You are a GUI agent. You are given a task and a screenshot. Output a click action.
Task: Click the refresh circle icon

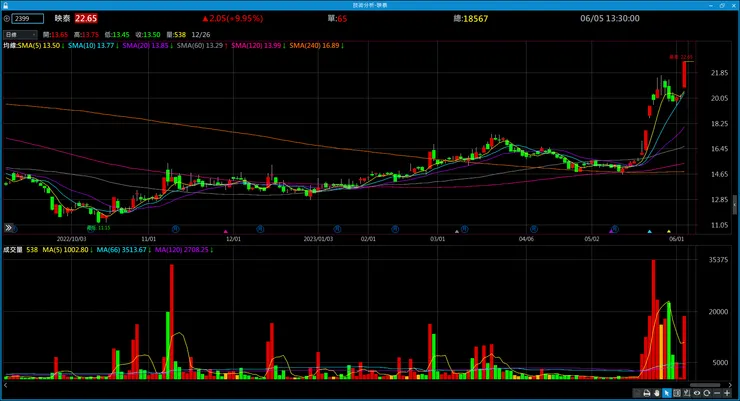tap(706, 393)
